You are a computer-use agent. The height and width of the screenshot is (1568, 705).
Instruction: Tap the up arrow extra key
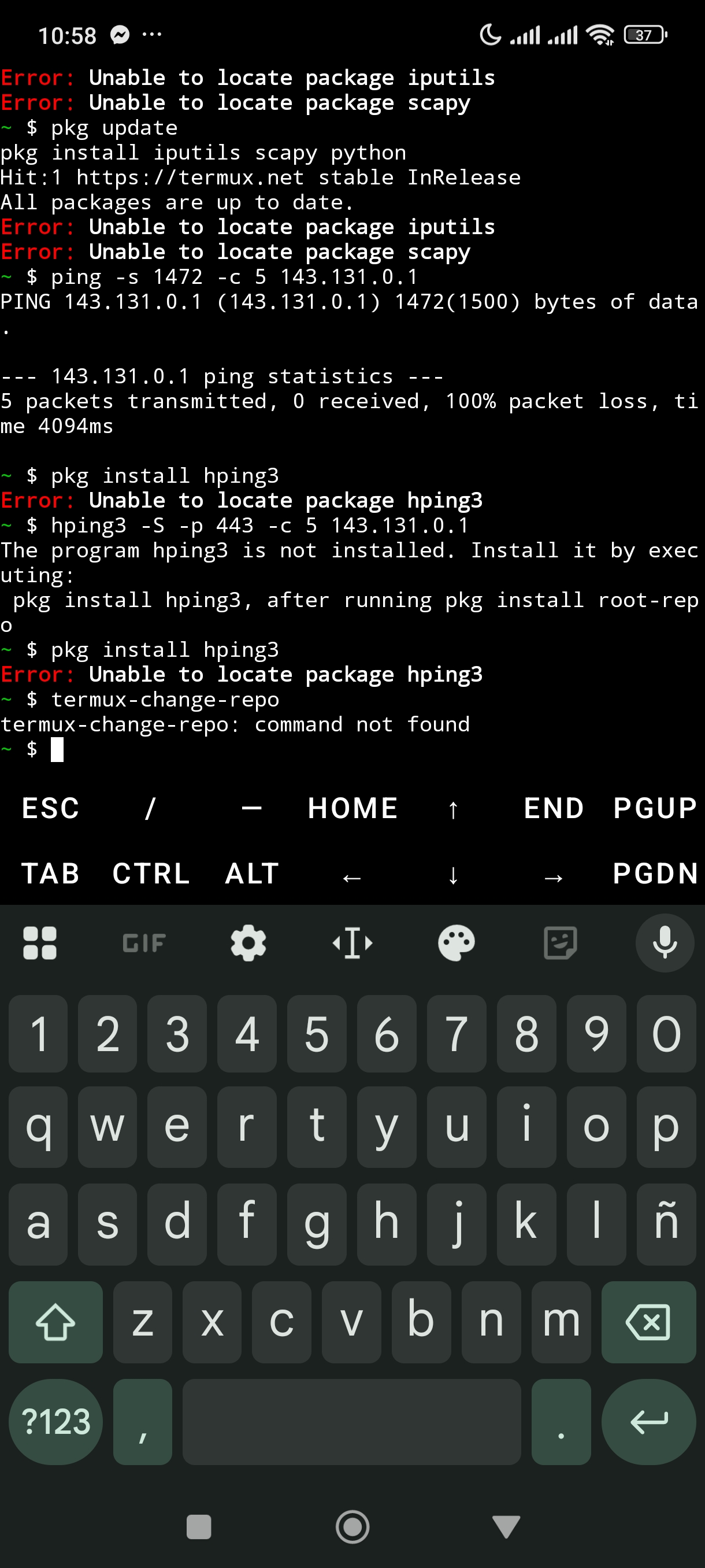tap(453, 808)
